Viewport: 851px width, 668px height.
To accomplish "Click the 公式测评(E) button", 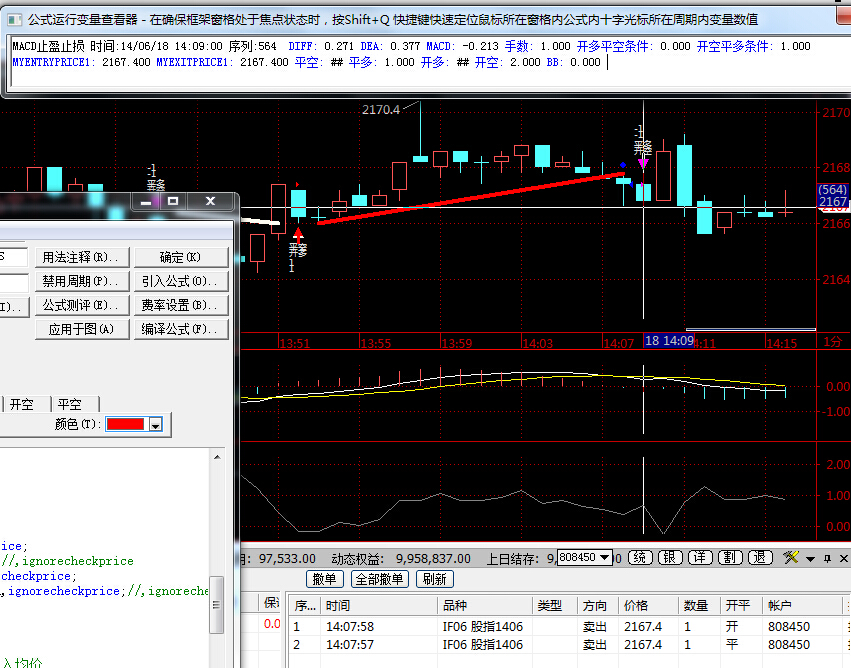I will [x=82, y=305].
